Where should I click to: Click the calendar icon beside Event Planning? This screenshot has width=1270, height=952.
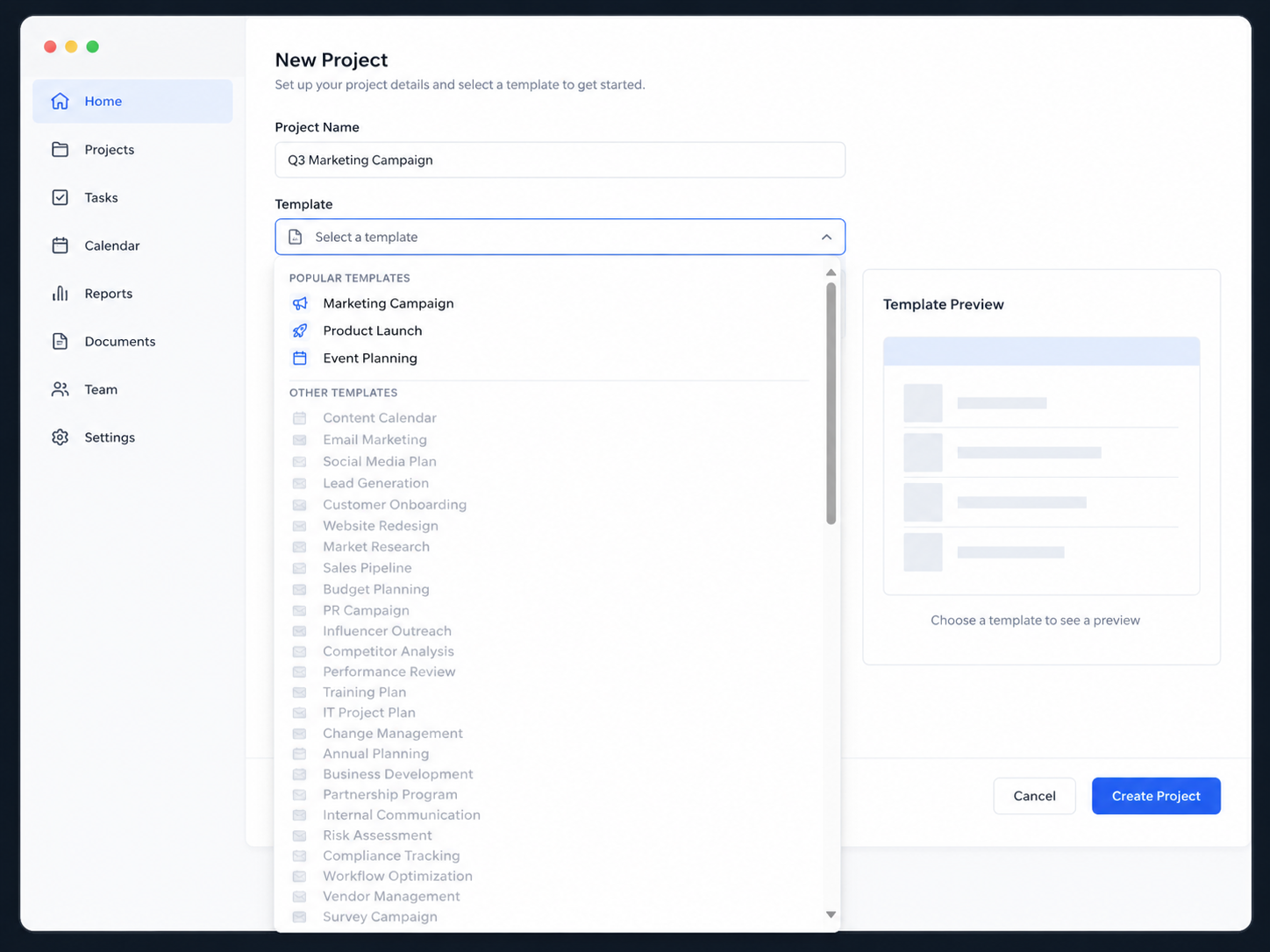[x=300, y=358]
